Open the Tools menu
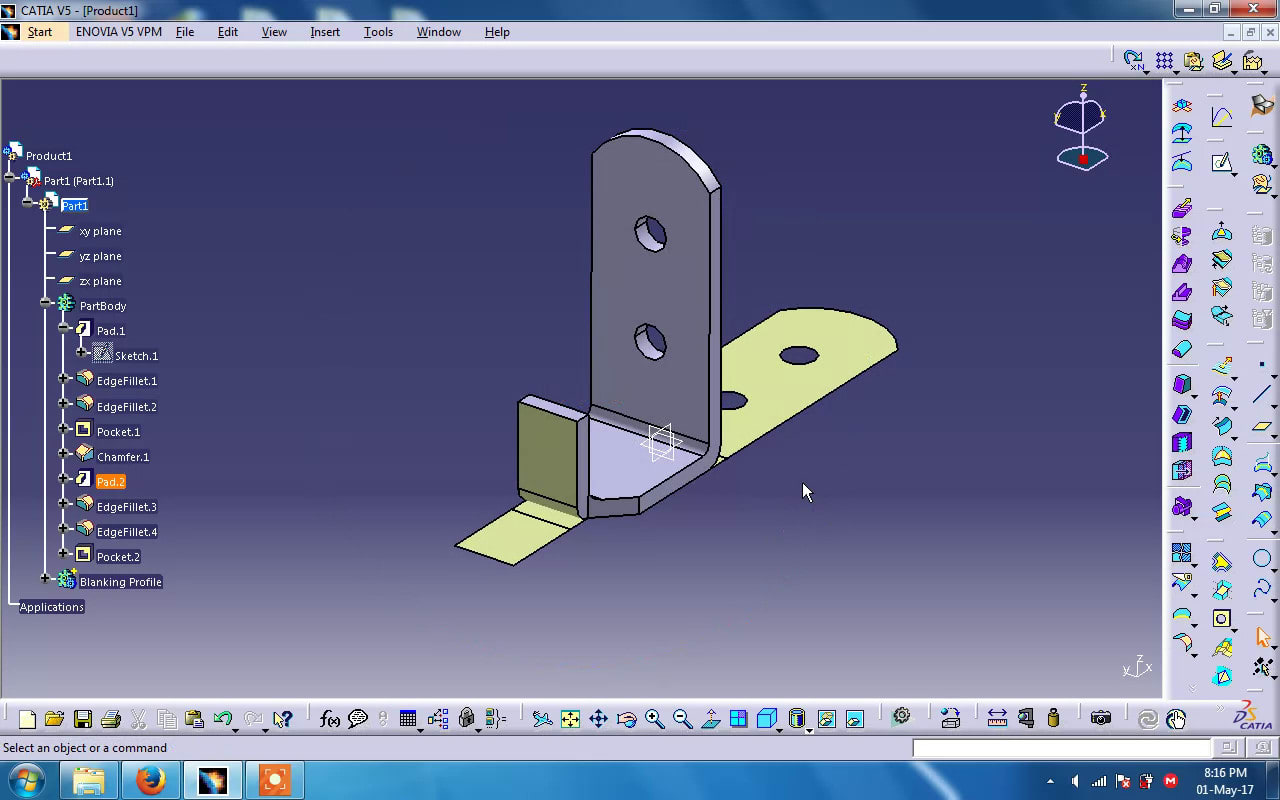This screenshot has width=1280, height=800. [x=378, y=32]
